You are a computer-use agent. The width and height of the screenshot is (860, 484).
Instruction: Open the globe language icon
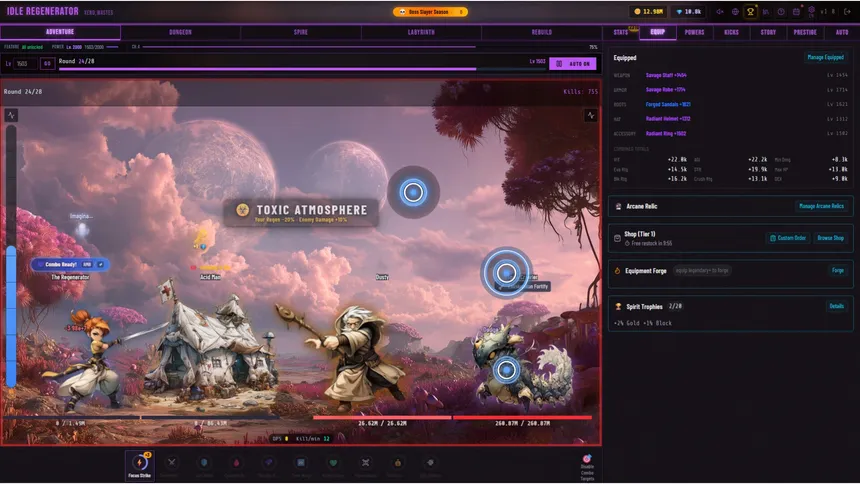click(x=735, y=12)
